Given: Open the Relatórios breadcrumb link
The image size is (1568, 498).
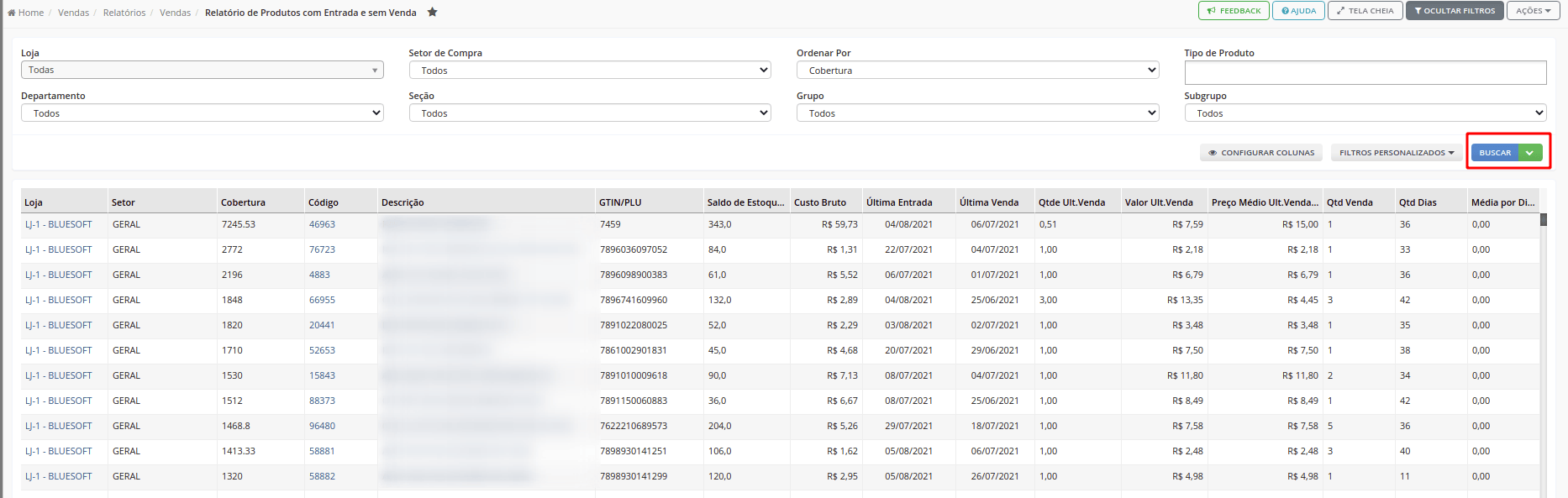Looking at the screenshot, I should 124,13.
